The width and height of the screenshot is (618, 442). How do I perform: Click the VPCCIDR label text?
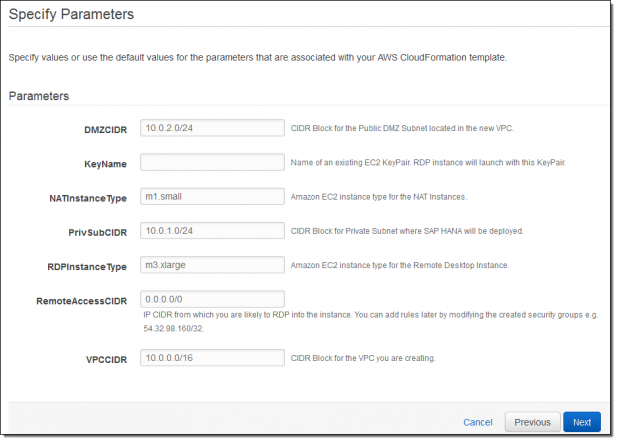pyautogui.click(x=106, y=360)
